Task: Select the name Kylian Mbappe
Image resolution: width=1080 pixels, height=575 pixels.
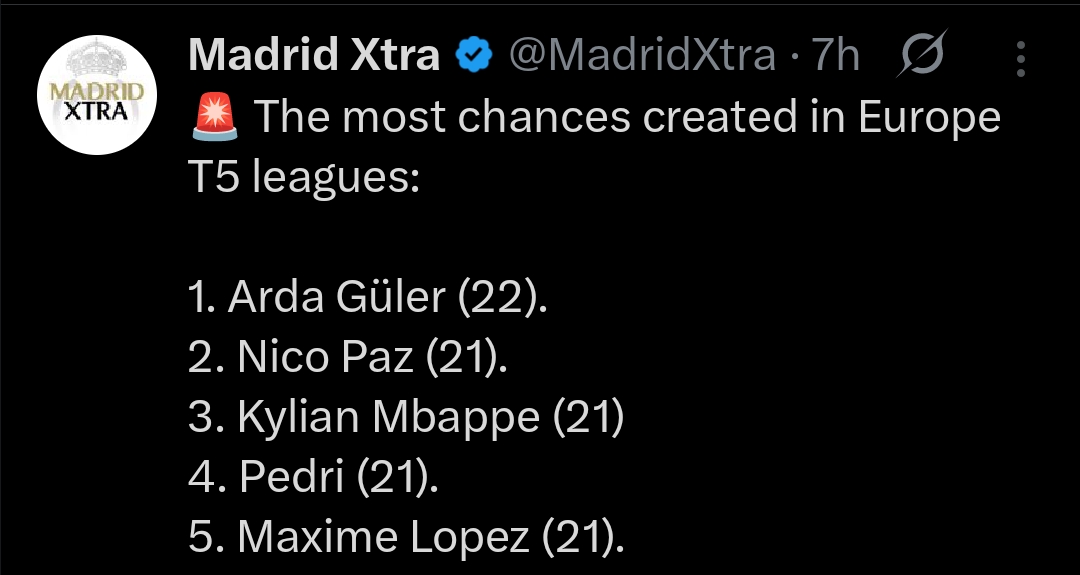Action: pos(388,418)
